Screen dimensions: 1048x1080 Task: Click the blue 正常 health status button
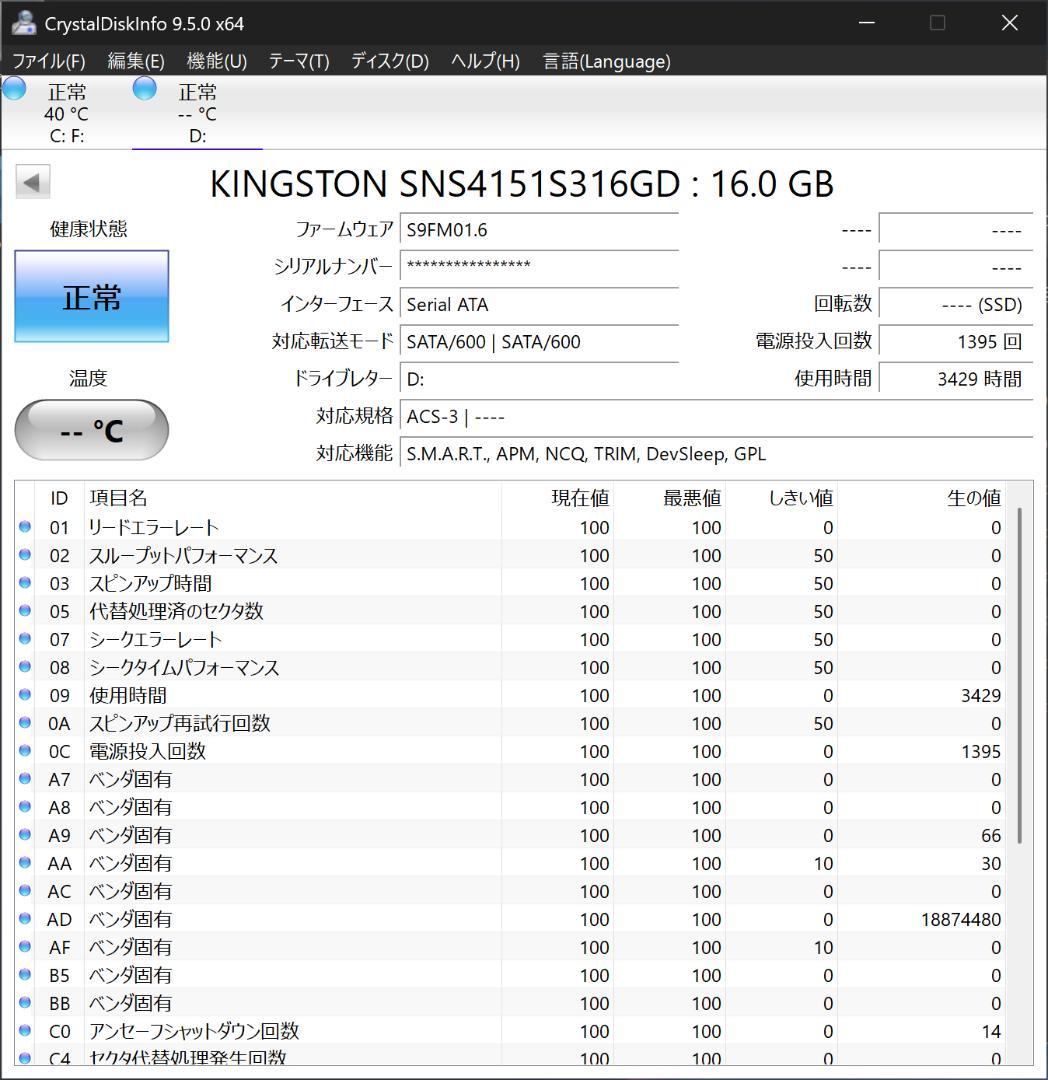click(x=92, y=296)
